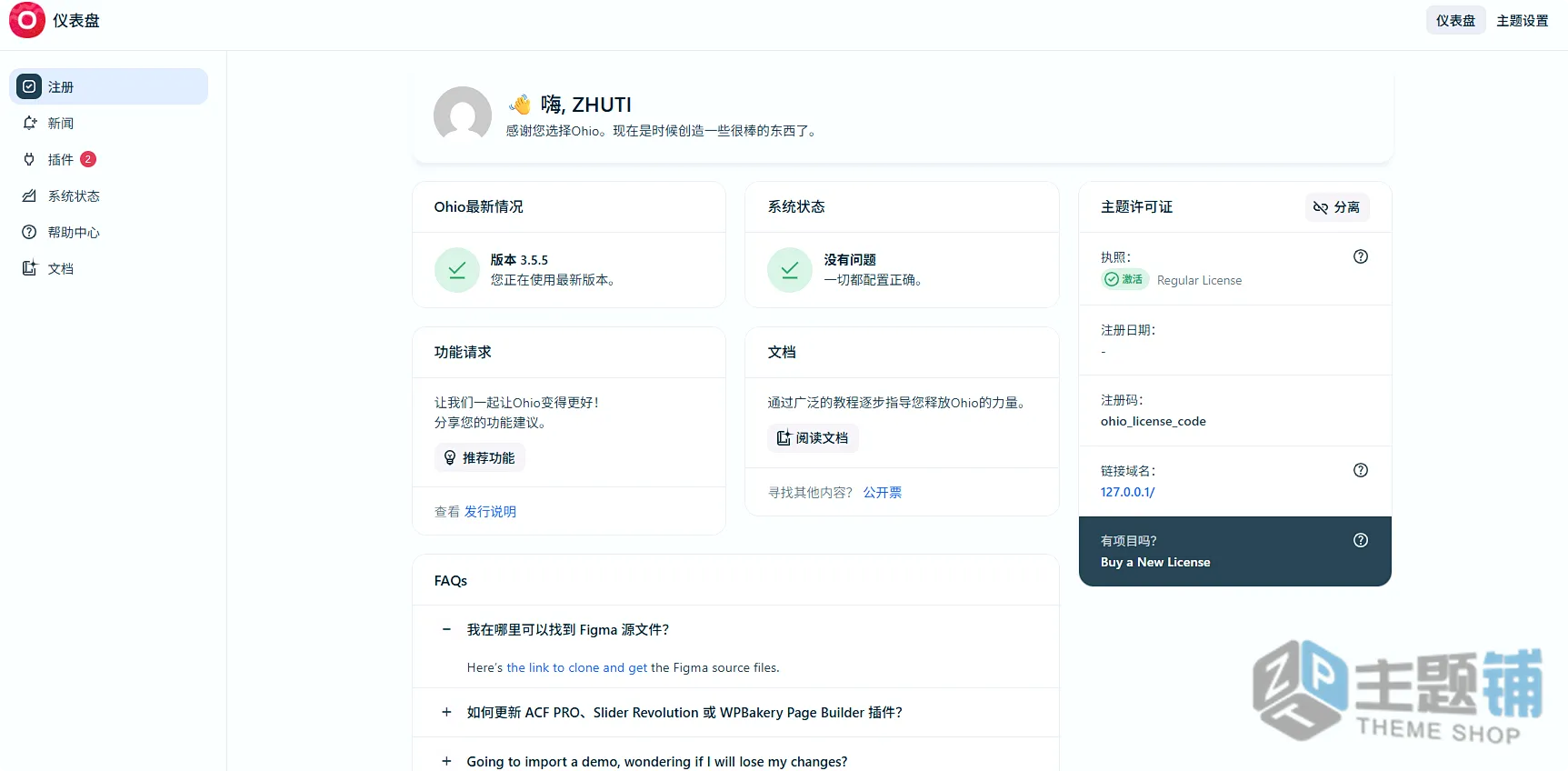Image resolution: width=1568 pixels, height=771 pixels.
Task: Click the 仪表盘 title next to the logo
Action: click(76, 20)
